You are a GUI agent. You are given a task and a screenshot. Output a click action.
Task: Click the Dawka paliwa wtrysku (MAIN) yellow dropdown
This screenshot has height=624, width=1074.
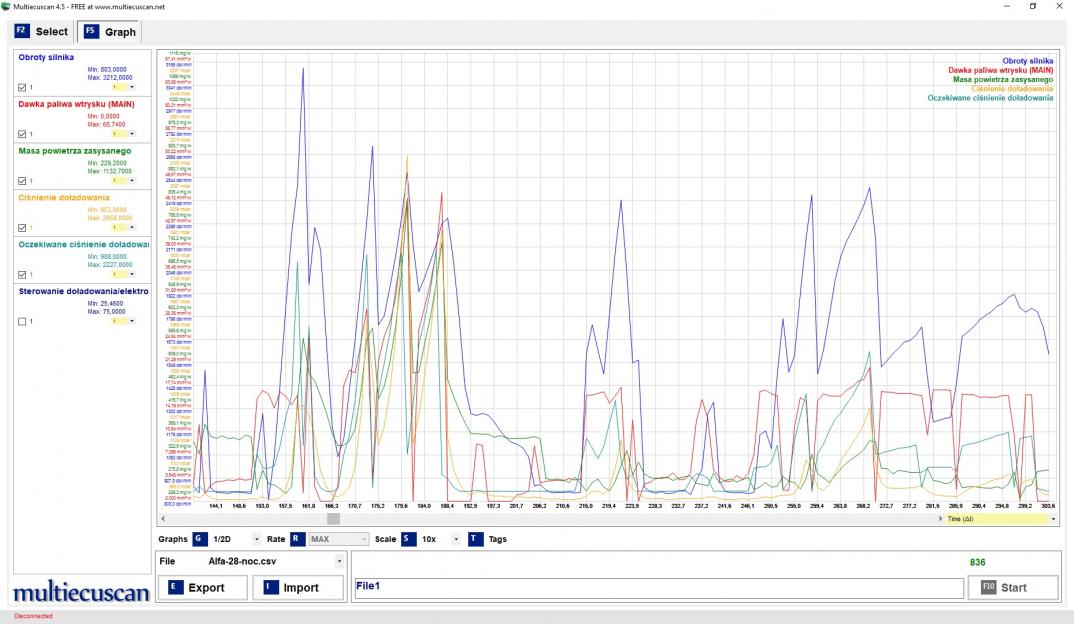(x=124, y=134)
